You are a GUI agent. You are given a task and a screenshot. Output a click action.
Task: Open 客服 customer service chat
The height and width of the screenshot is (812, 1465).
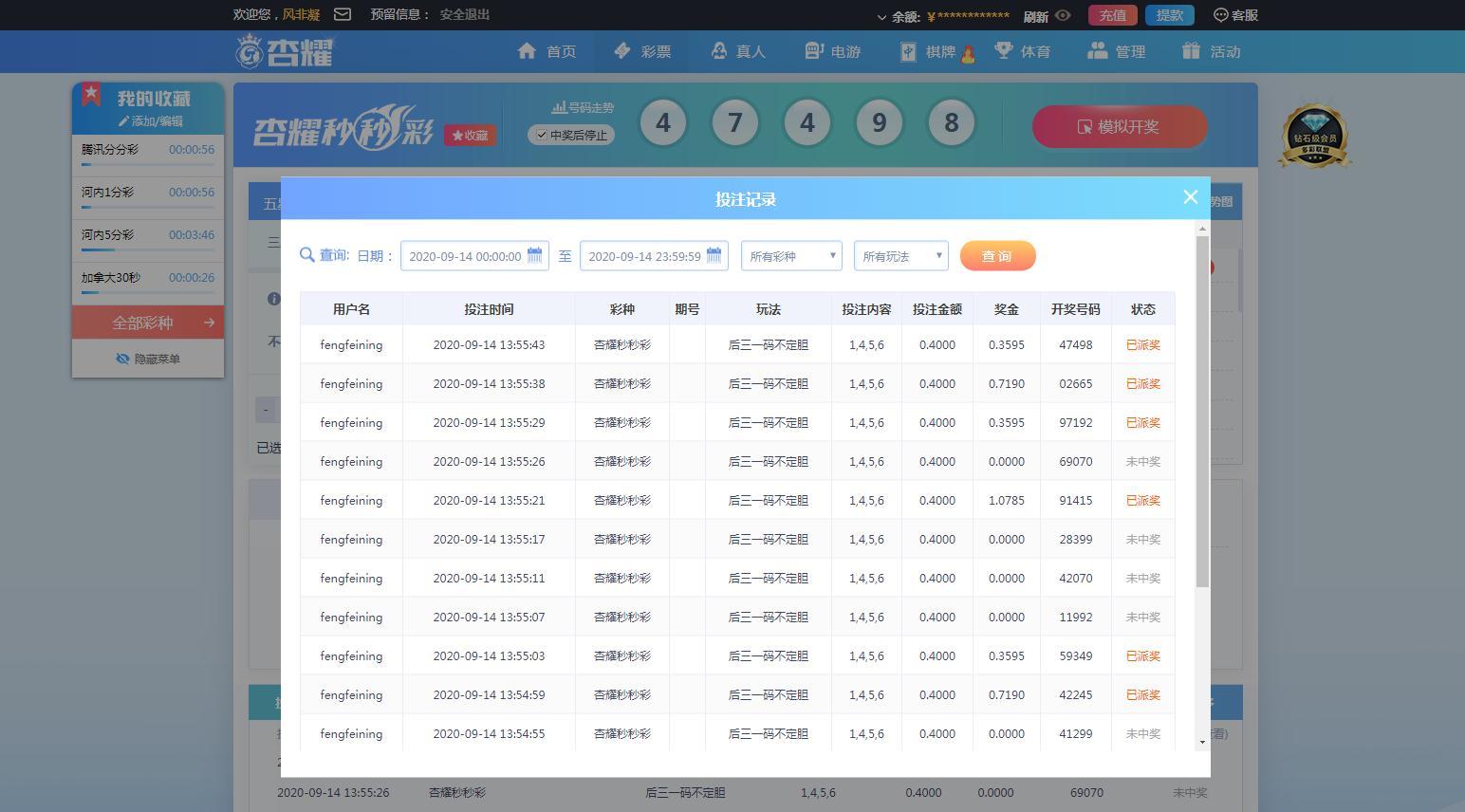click(x=1235, y=15)
